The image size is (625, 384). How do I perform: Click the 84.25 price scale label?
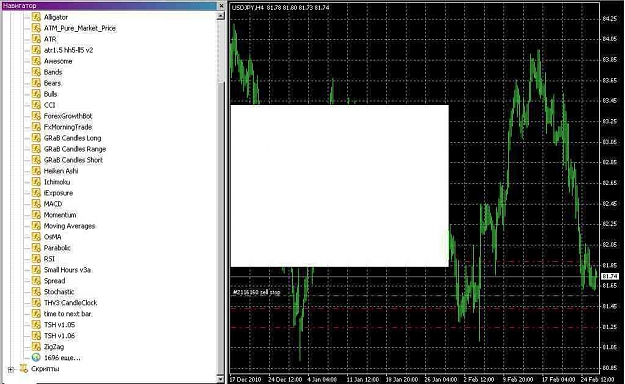[609, 19]
